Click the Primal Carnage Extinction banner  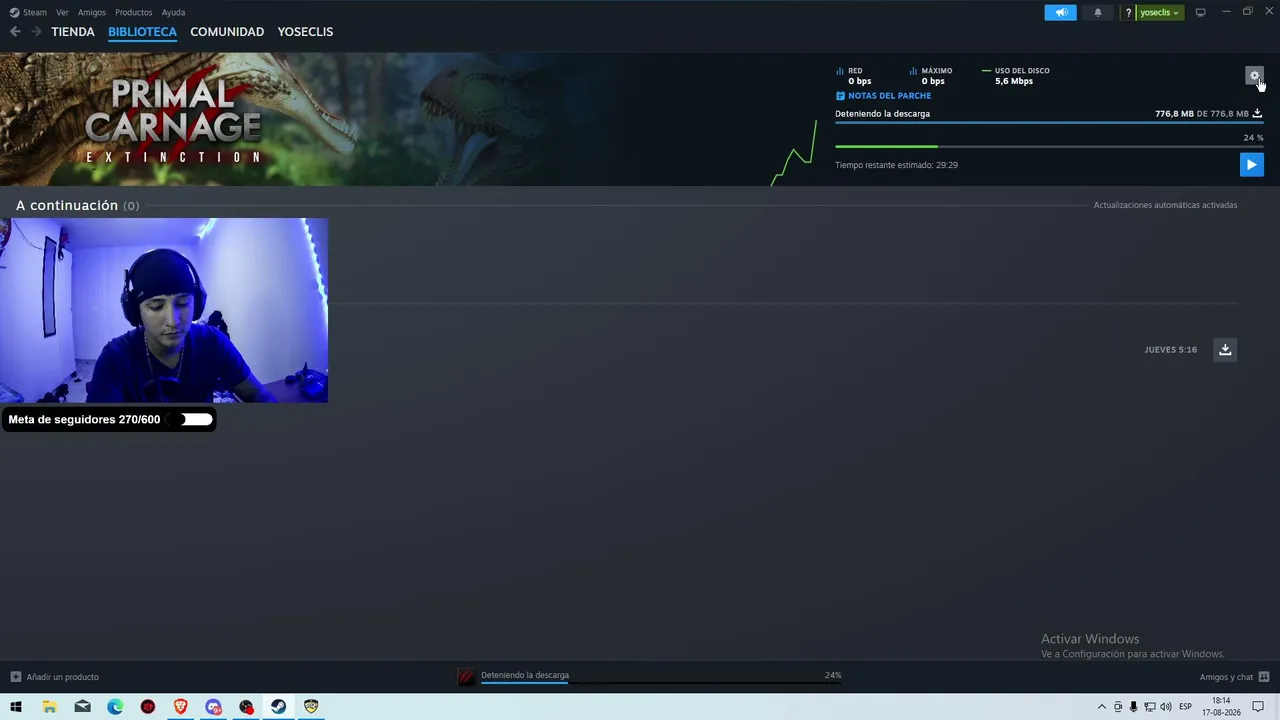[173, 120]
